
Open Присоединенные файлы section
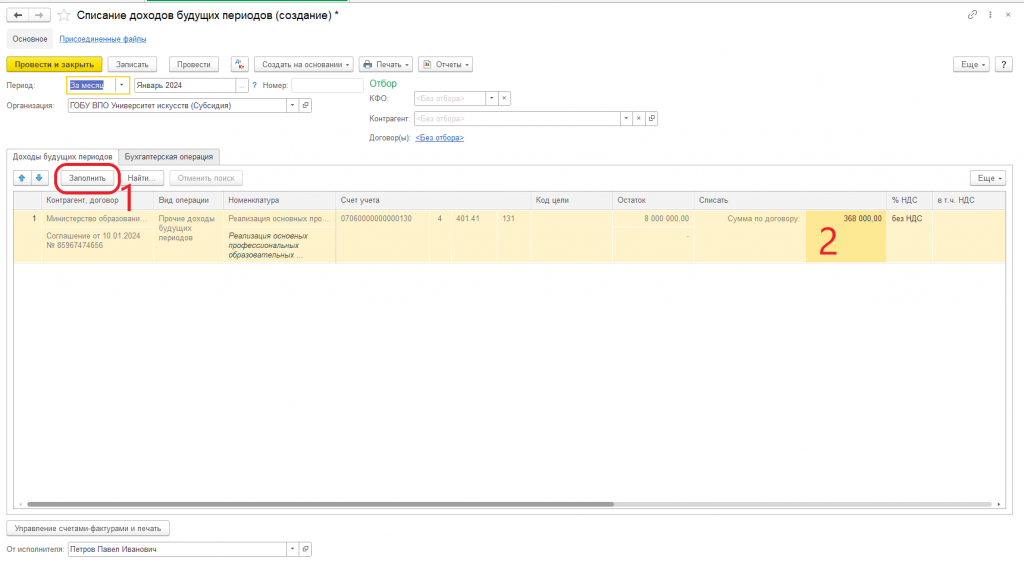(103, 39)
